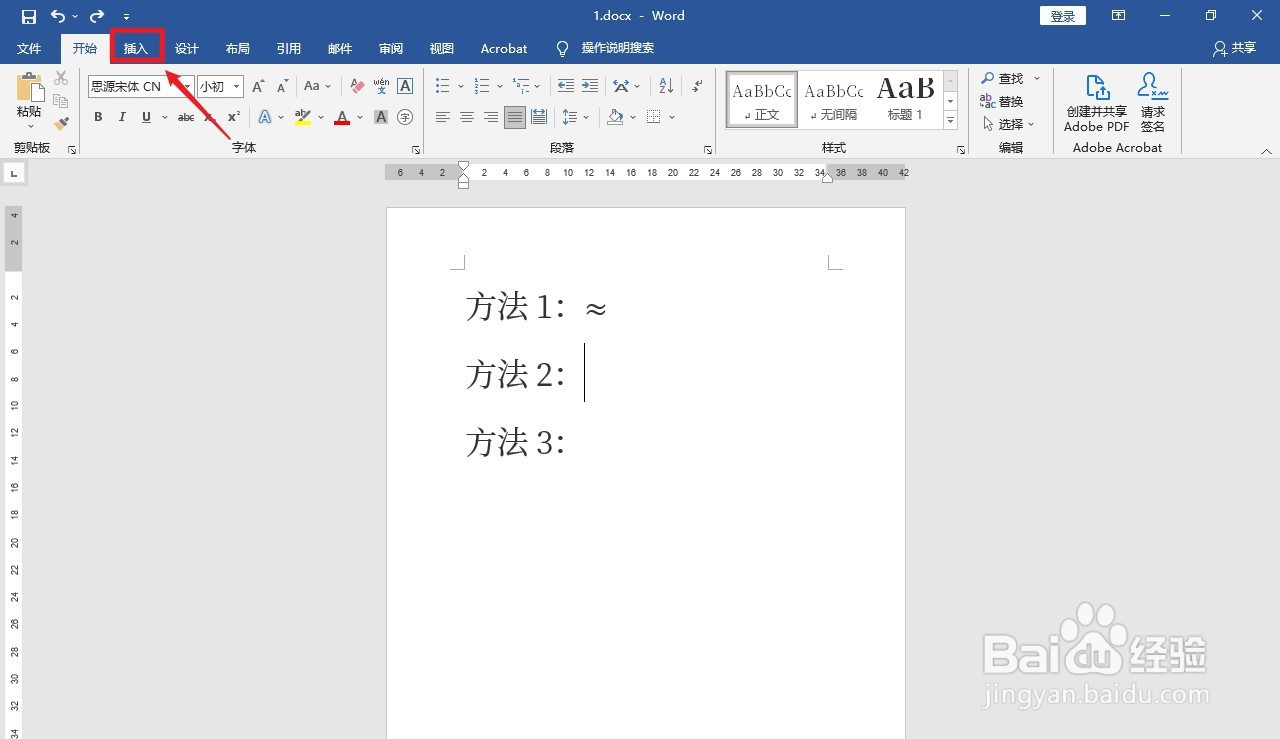1280x739 pixels.
Task: Toggle Italic formatting
Action: (122, 117)
